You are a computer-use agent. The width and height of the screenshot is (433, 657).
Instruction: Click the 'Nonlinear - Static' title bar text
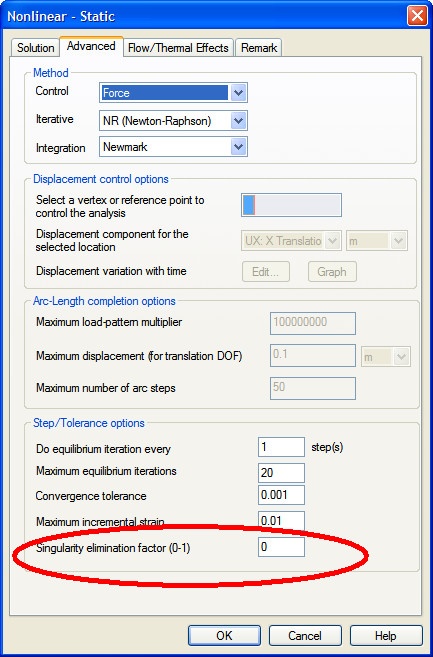[61, 16]
